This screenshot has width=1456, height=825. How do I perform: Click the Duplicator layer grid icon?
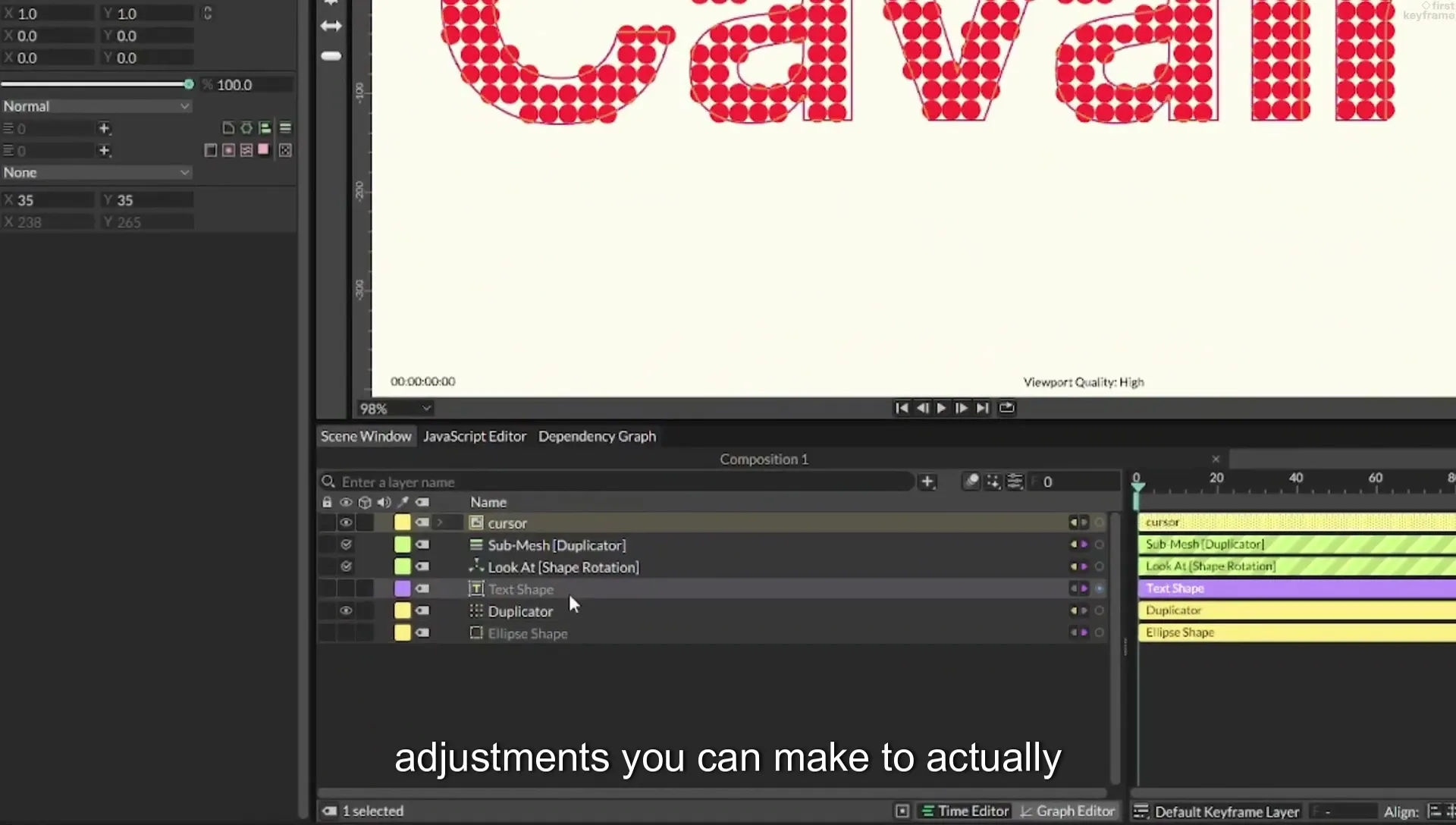point(476,611)
